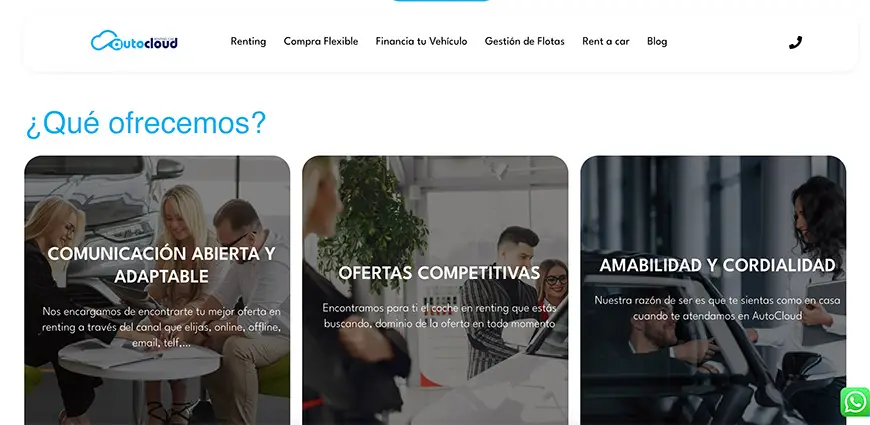This screenshot has height=425, width=870.
Task: Select the Ofertas Competitivas card
Action: point(435,290)
